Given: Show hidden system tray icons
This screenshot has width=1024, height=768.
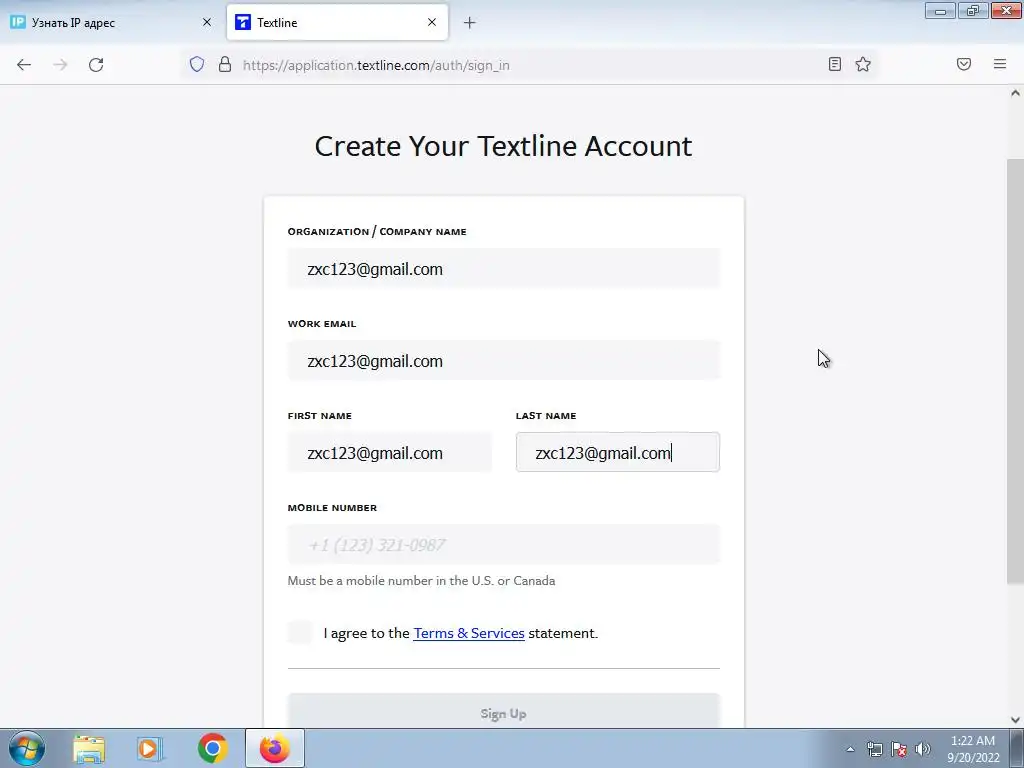Looking at the screenshot, I should tap(850, 749).
